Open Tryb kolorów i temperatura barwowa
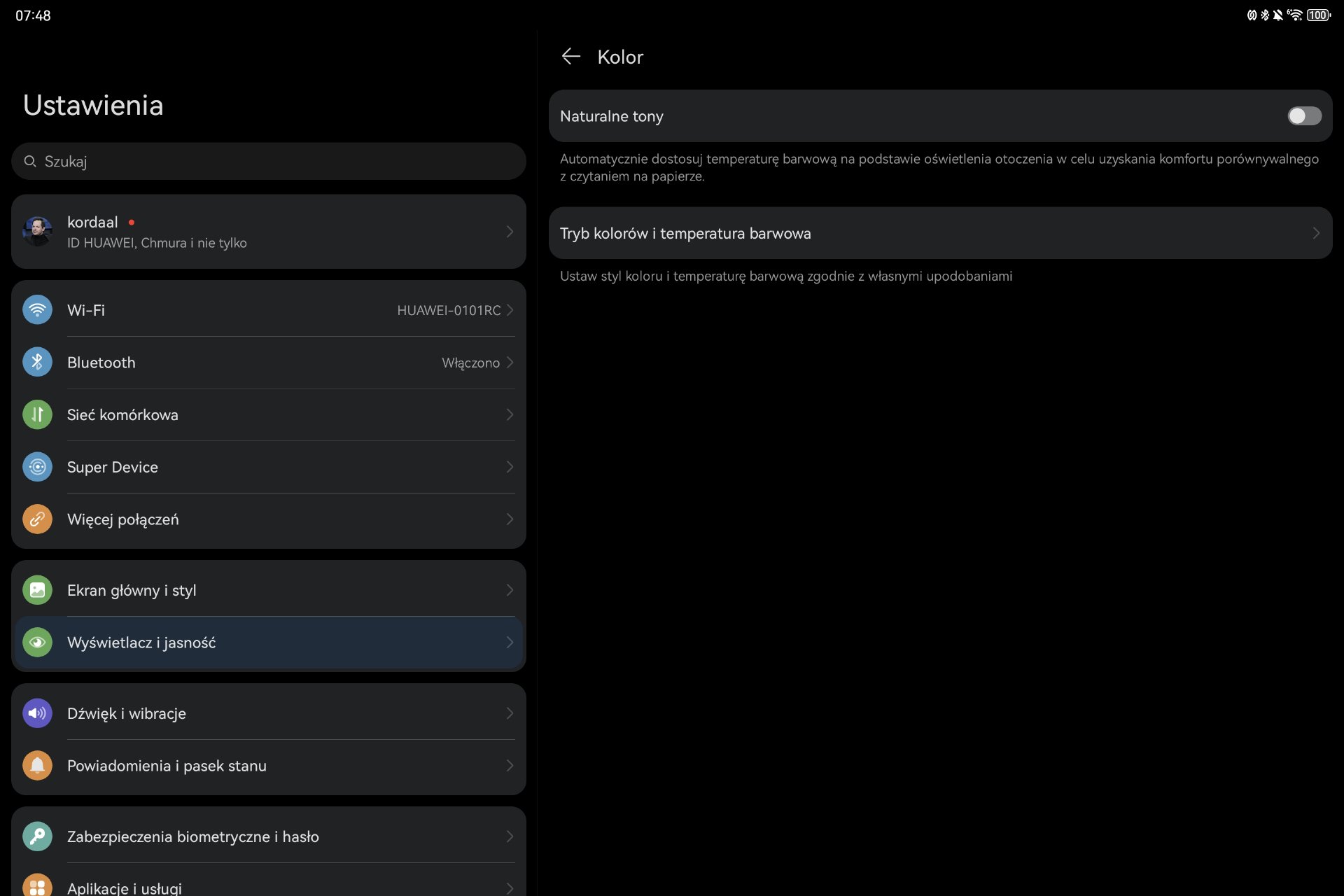Image resolution: width=1344 pixels, height=896 pixels. pos(940,233)
